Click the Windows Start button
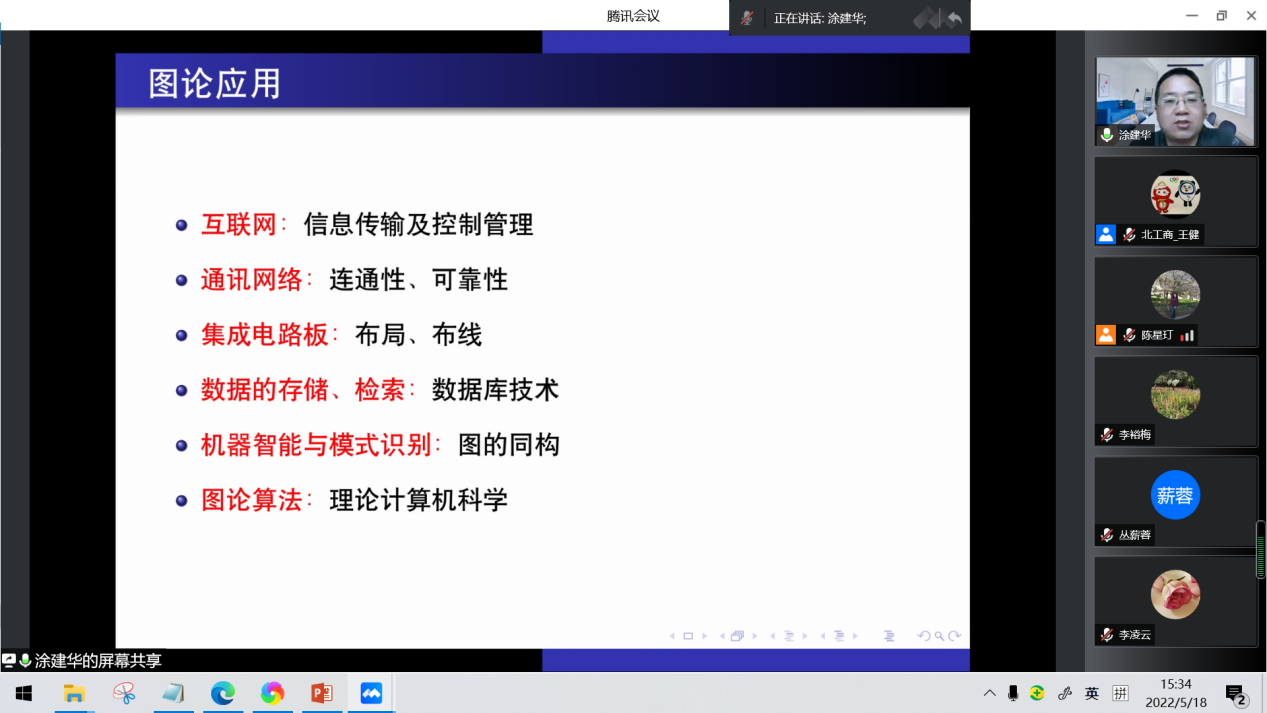This screenshot has height=713, width=1267. [x=24, y=693]
